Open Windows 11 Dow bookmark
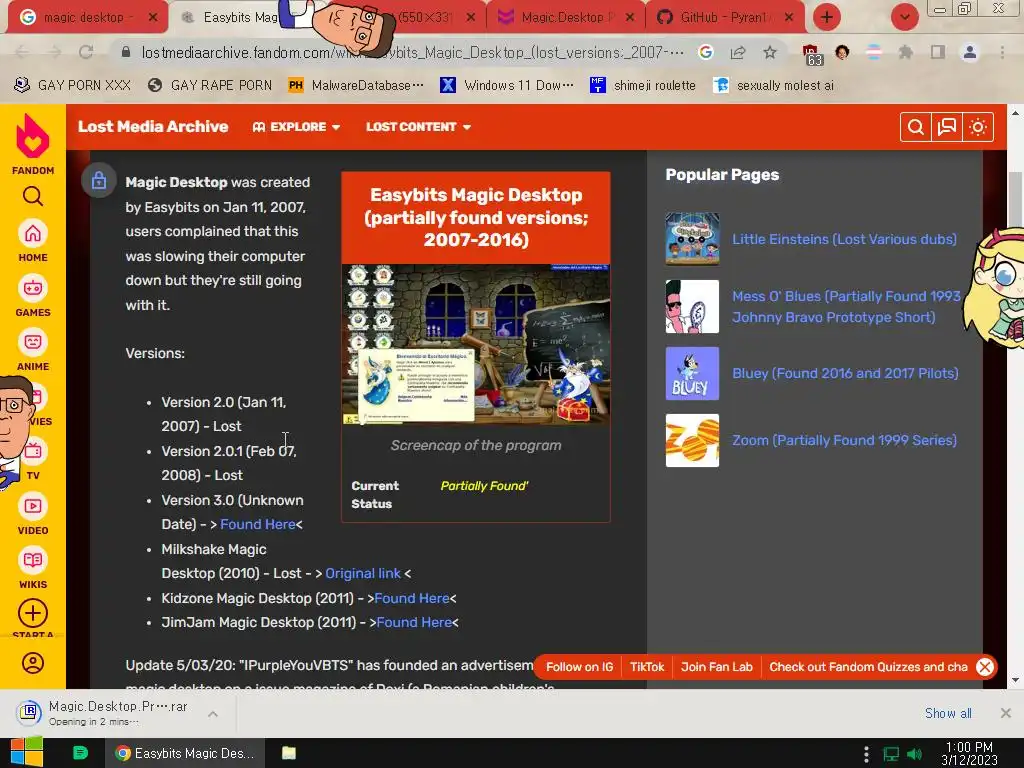1024x768 pixels. [507, 85]
